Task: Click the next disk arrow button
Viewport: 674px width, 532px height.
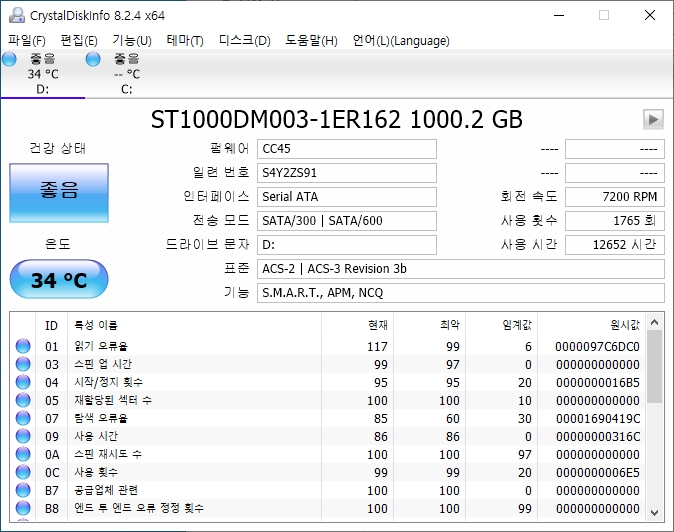Action: (x=653, y=119)
